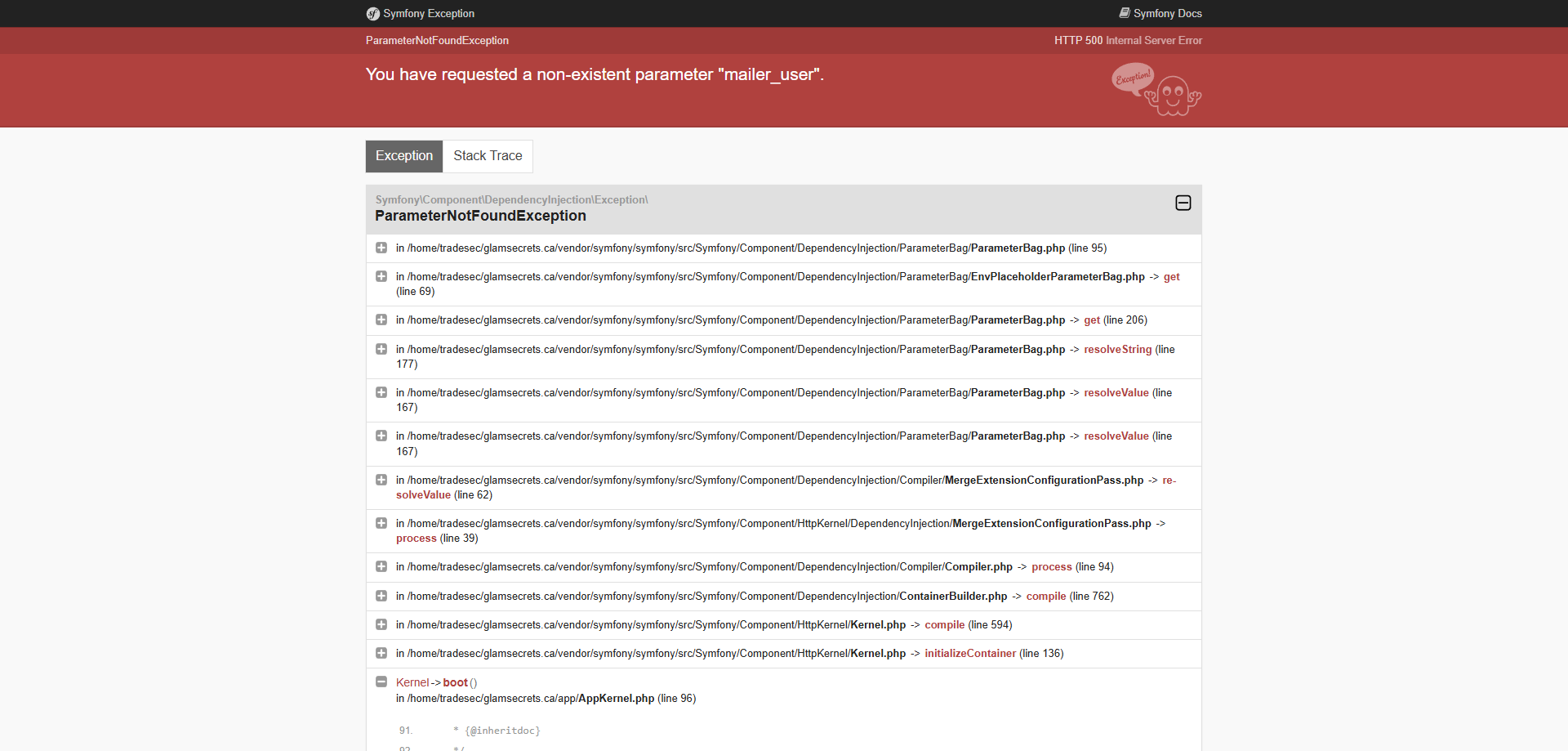The image size is (1568, 751).
Task: Expand the ContainerBuilder.php compile trace
Action: 381,597
